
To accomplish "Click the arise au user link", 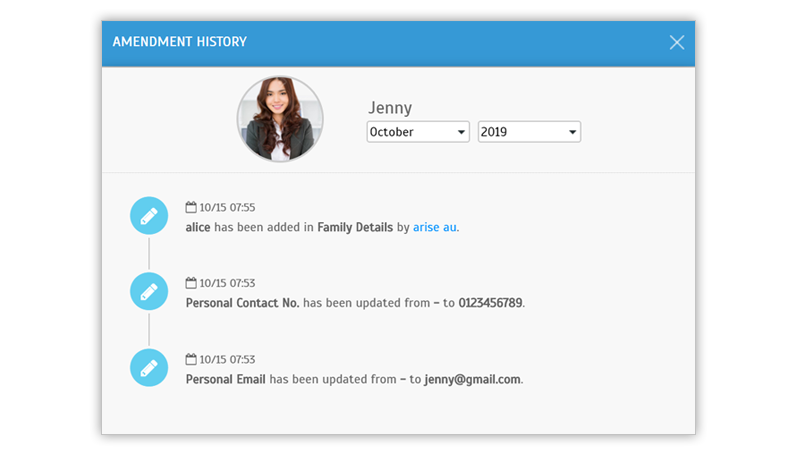I will coord(435,227).
